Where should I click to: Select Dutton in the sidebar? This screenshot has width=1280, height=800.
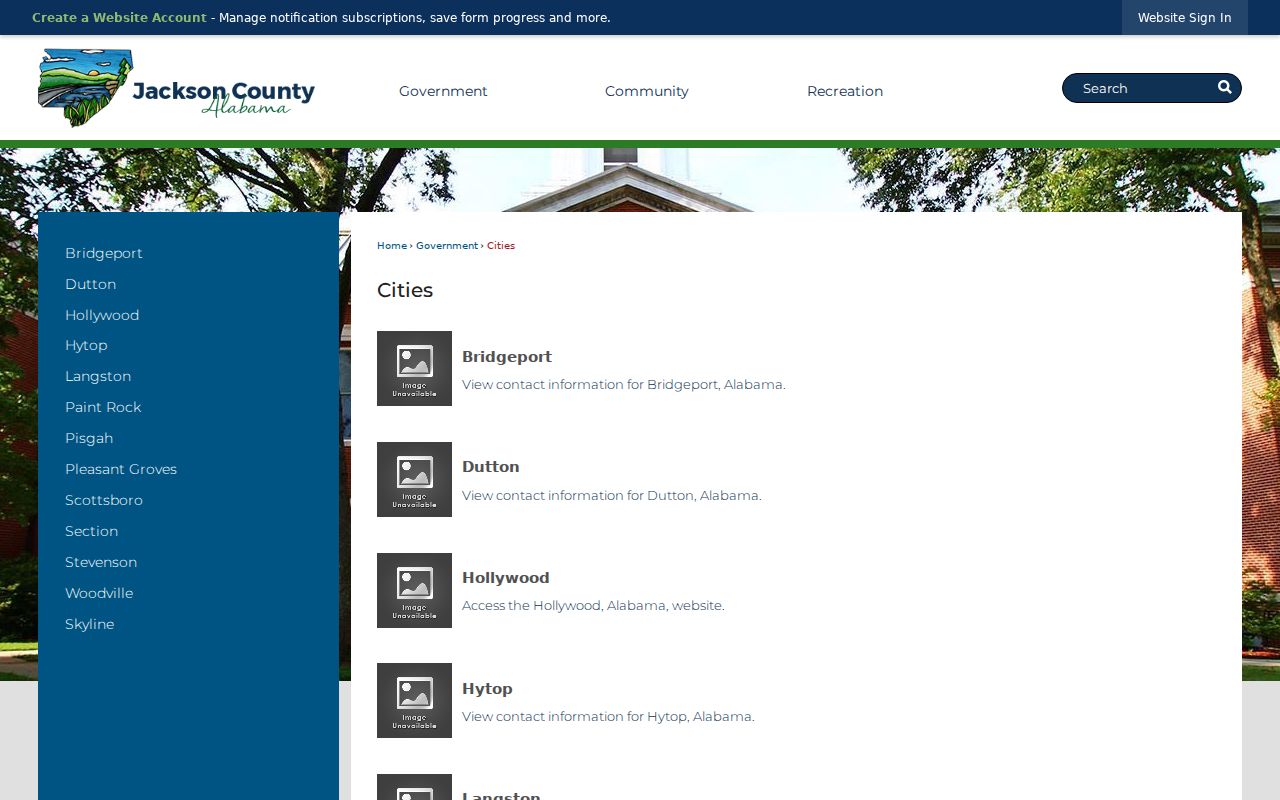click(90, 284)
